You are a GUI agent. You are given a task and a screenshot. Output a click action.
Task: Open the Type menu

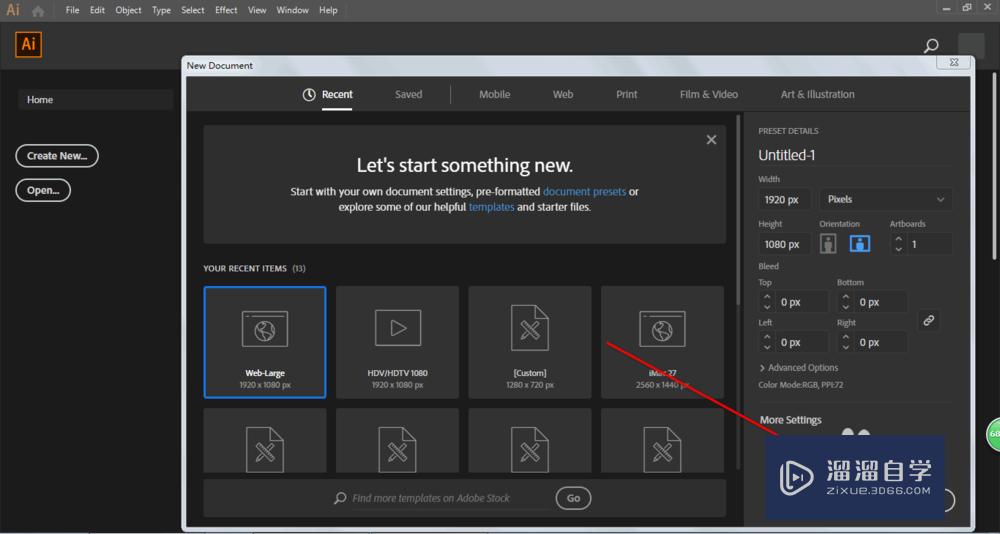point(161,10)
